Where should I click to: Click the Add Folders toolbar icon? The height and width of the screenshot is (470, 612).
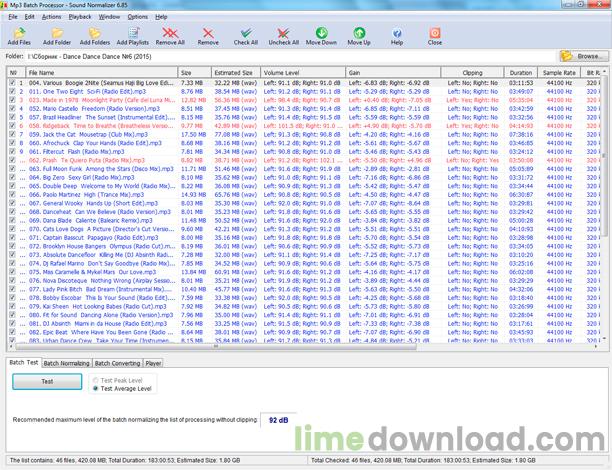(94, 36)
